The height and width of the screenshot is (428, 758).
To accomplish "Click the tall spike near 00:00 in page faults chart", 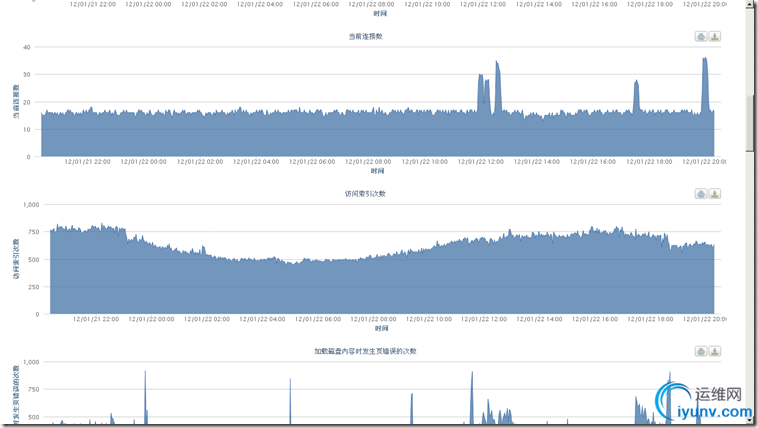I will pyautogui.click(x=145, y=397).
